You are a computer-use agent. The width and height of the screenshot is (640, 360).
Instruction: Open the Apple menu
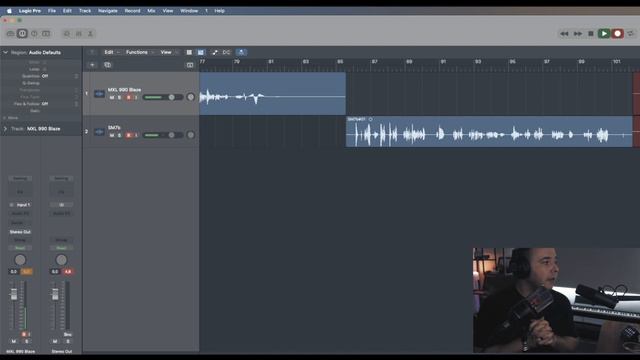click(9, 11)
